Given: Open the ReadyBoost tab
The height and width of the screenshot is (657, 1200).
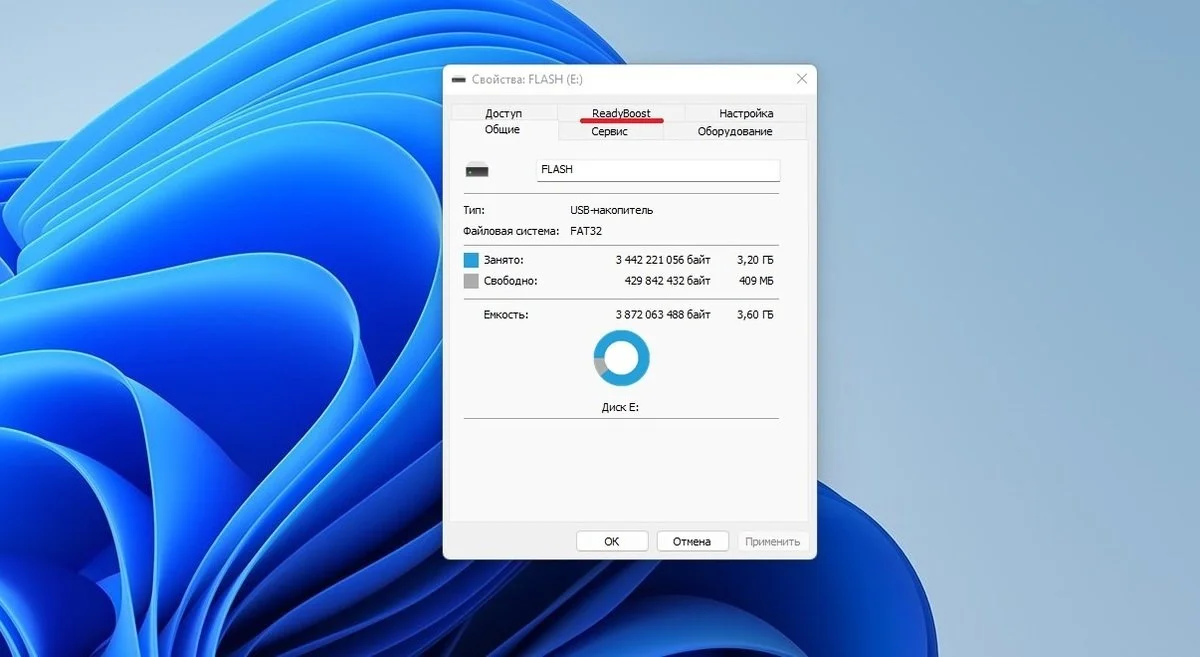Looking at the screenshot, I should pyautogui.click(x=621, y=113).
